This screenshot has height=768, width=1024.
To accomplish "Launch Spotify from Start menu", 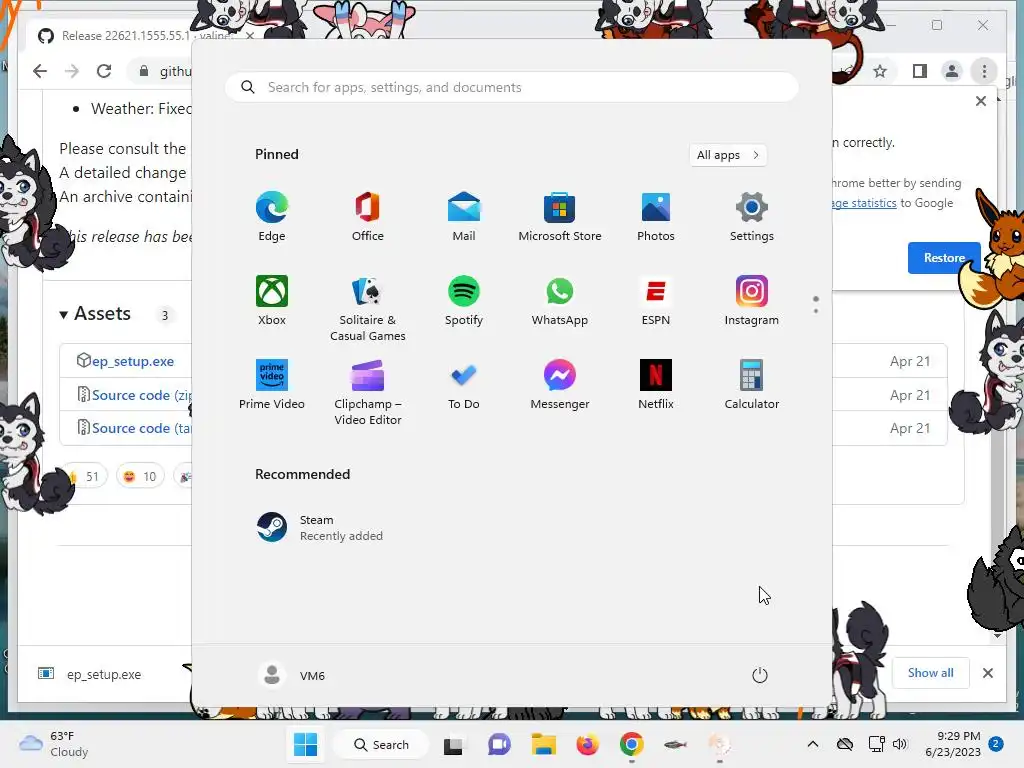I will click(x=464, y=300).
